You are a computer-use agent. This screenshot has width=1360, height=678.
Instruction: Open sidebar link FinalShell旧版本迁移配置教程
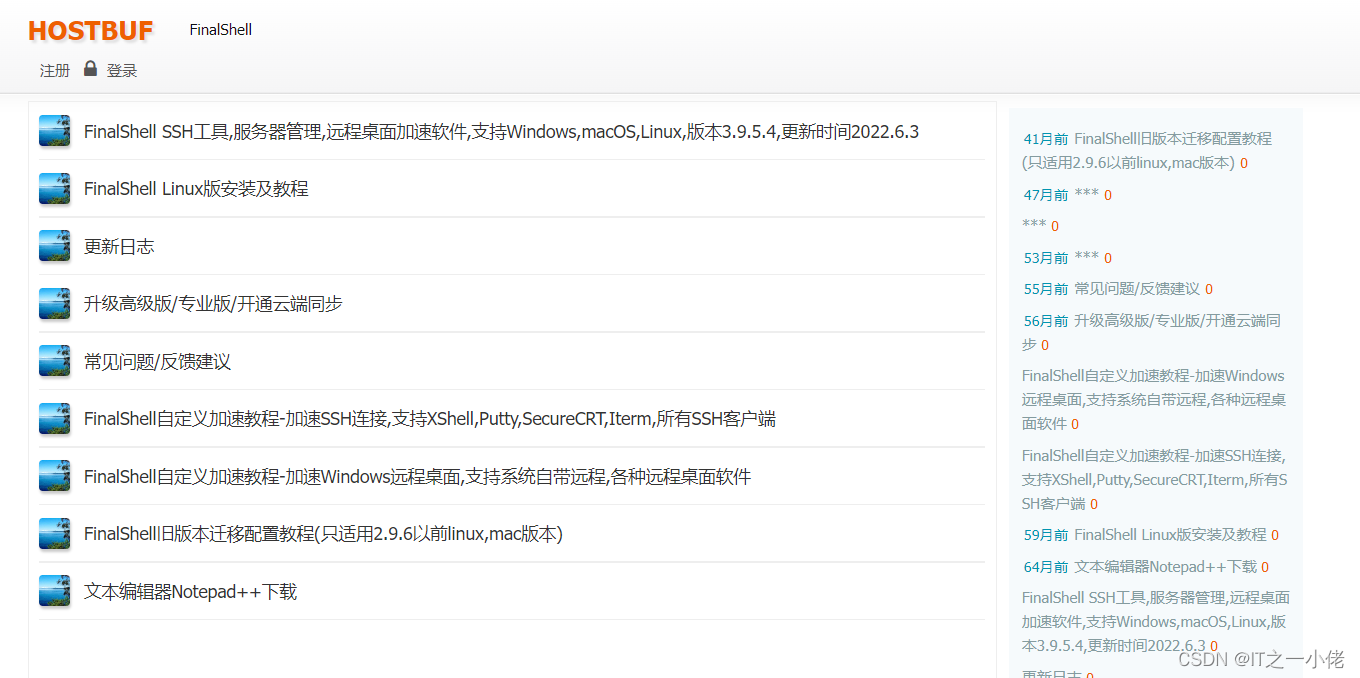pos(1148,151)
